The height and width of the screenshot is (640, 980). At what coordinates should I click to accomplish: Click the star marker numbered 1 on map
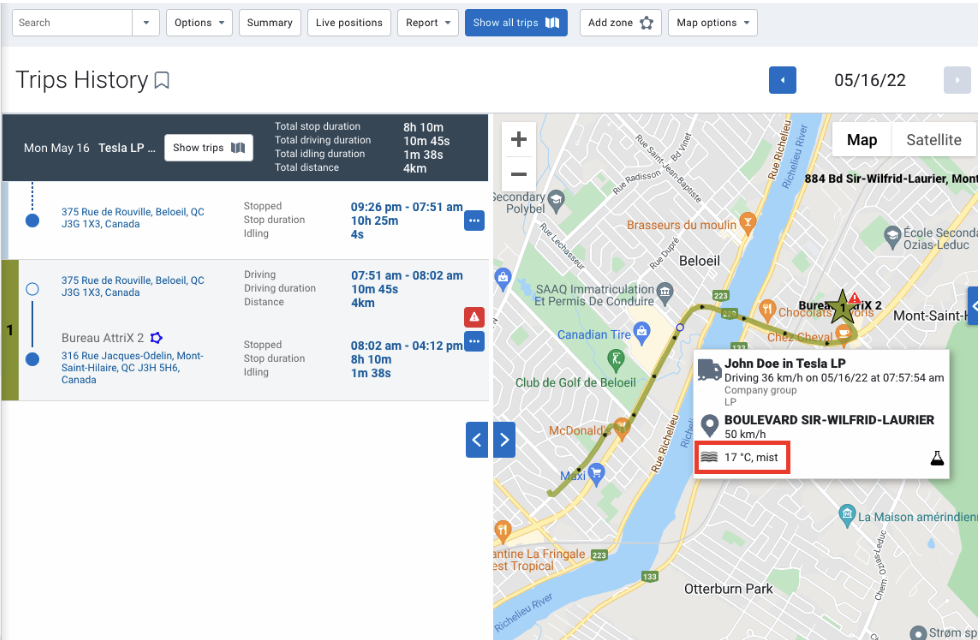pos(842,307)
